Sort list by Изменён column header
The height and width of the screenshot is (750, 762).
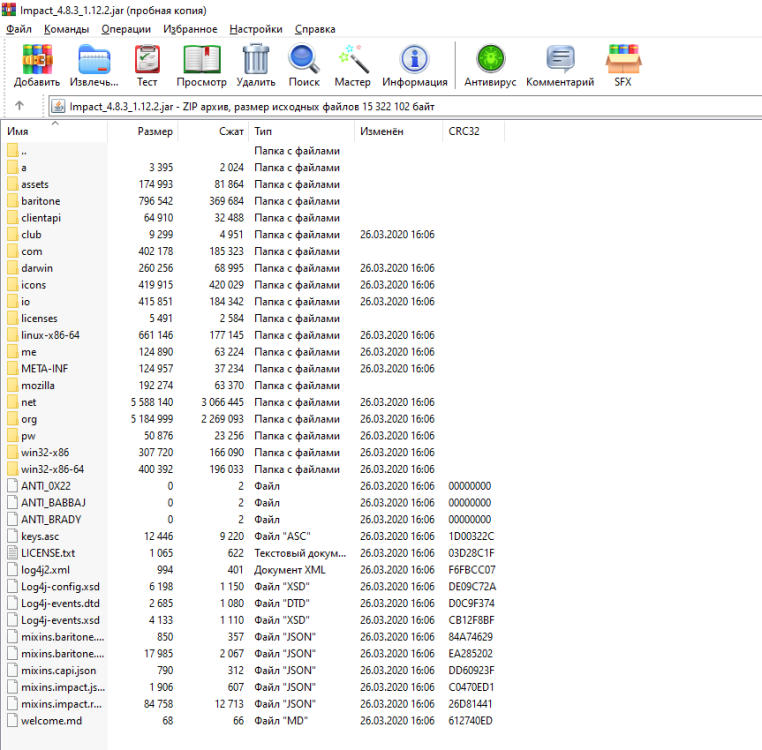point(398,131)
